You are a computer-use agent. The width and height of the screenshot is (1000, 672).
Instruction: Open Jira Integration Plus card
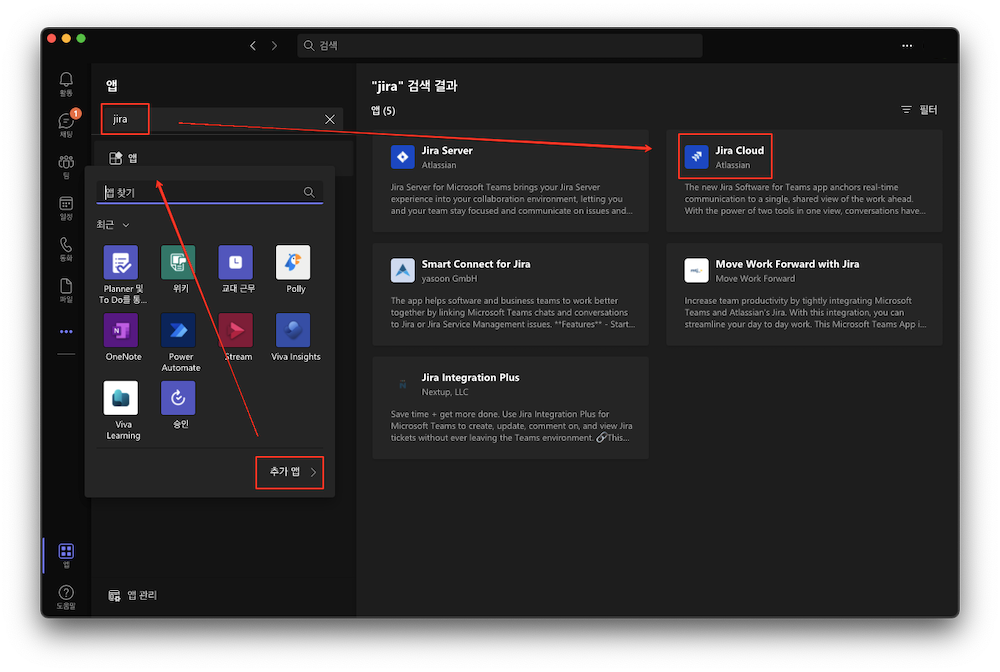pos(511,408)
